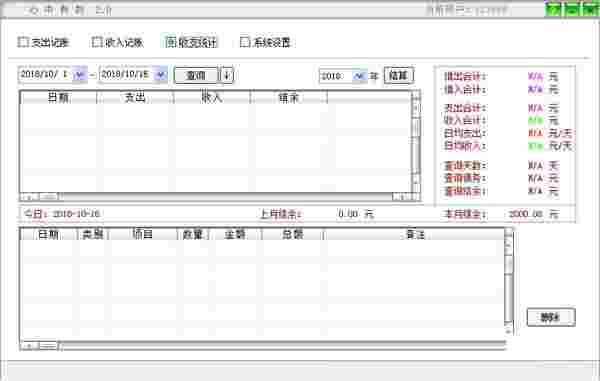This screenshot has height=381, width=600.
Task: Click the 项目 header in detail table
Action: [x=143, y=234]
